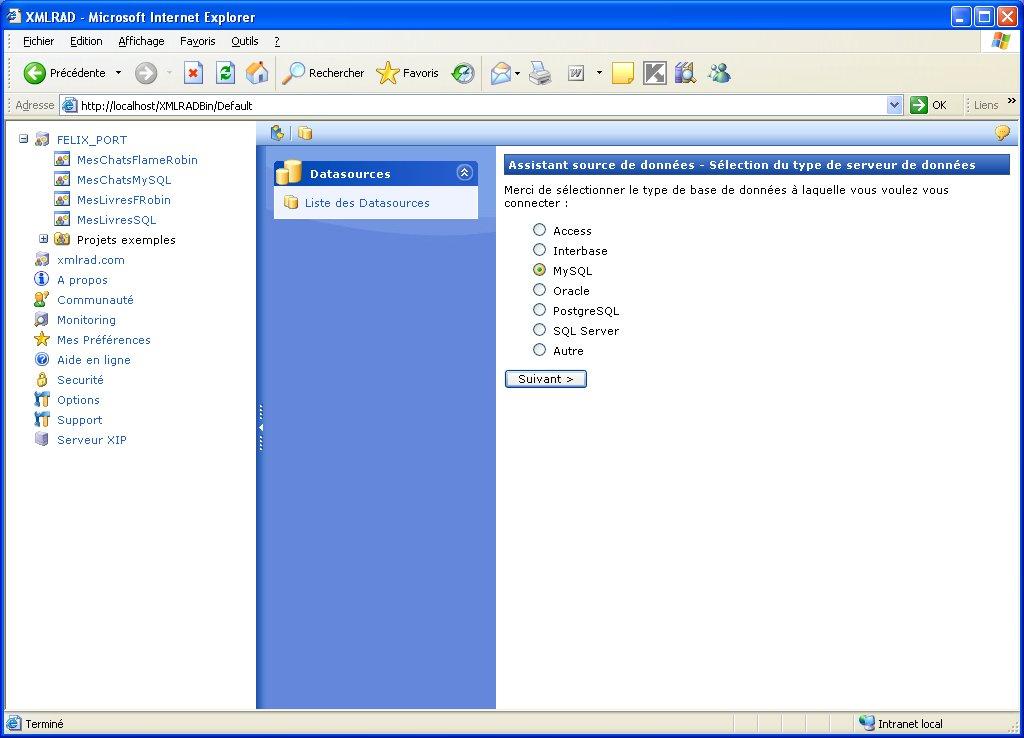This screenshot has width=1024, height=738.
Task: Click the Suivant > button
Action: click(x=545, y=379)
